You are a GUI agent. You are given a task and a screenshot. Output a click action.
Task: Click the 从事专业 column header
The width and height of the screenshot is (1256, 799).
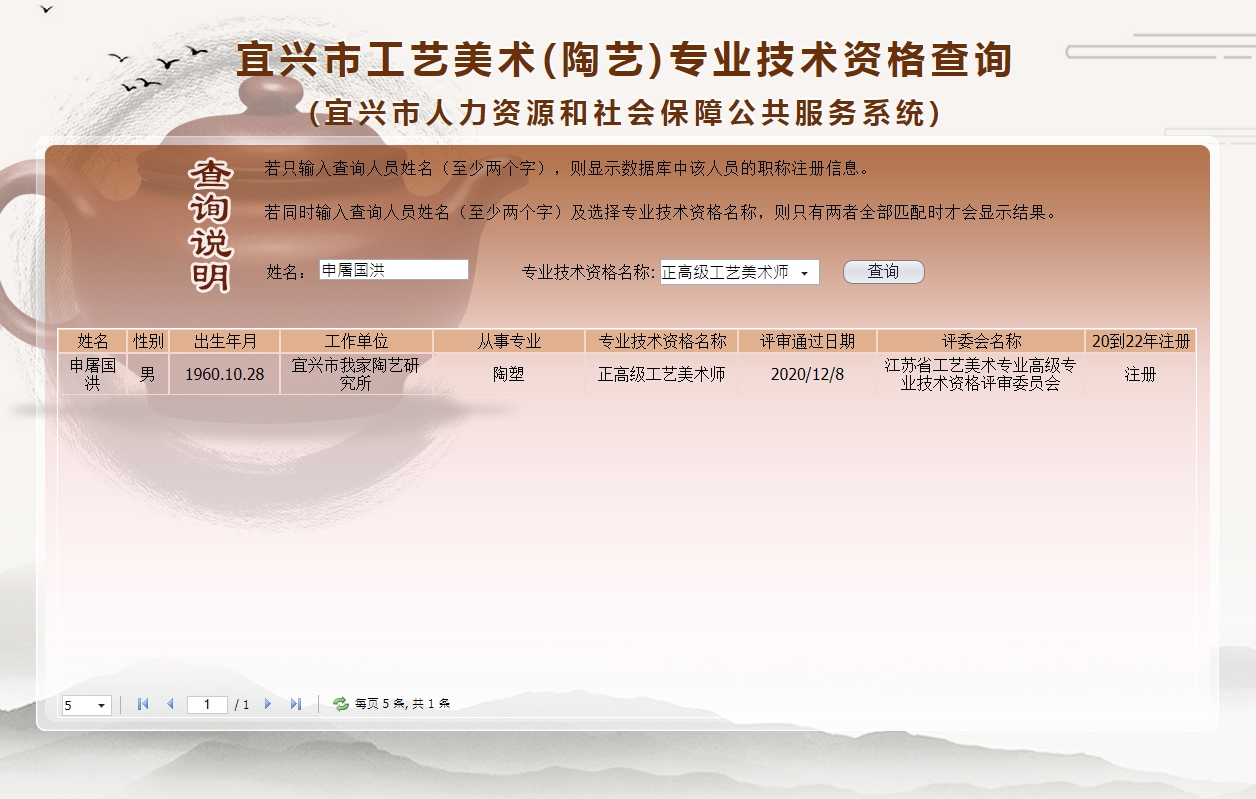[x=509, y=341]
